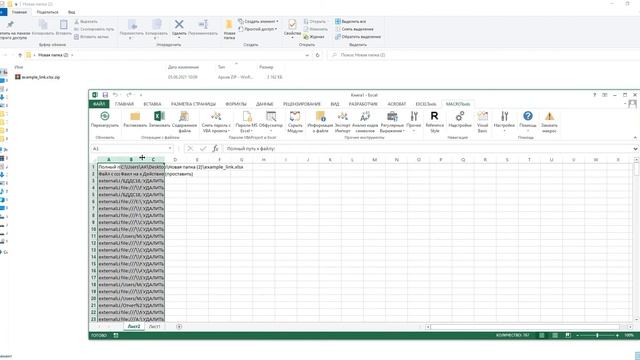Click zoom out minus in Excel status bar
The image size is (640, 360).
point(578,335)
